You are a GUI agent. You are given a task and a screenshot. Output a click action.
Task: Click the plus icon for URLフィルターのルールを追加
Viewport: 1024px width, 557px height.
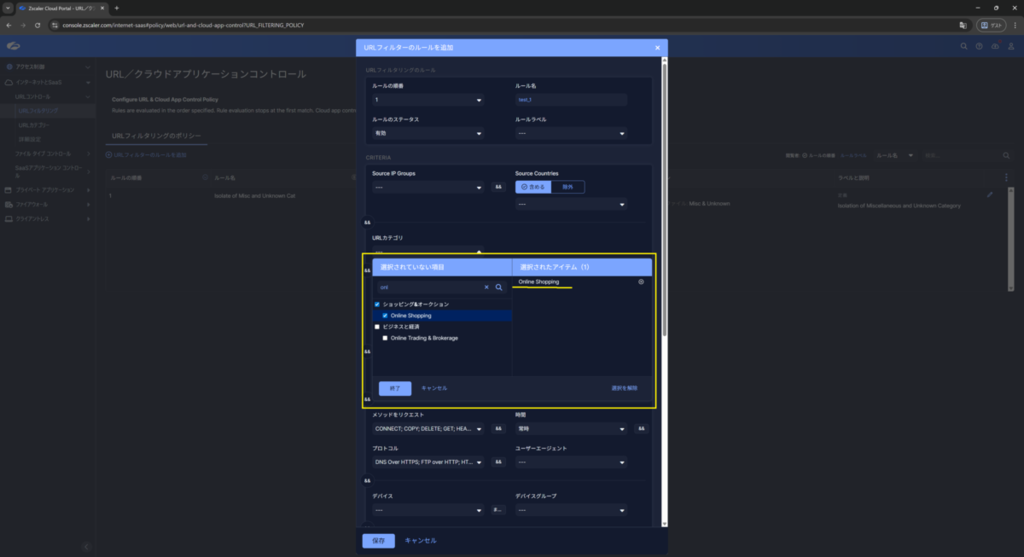coord(109,155)
